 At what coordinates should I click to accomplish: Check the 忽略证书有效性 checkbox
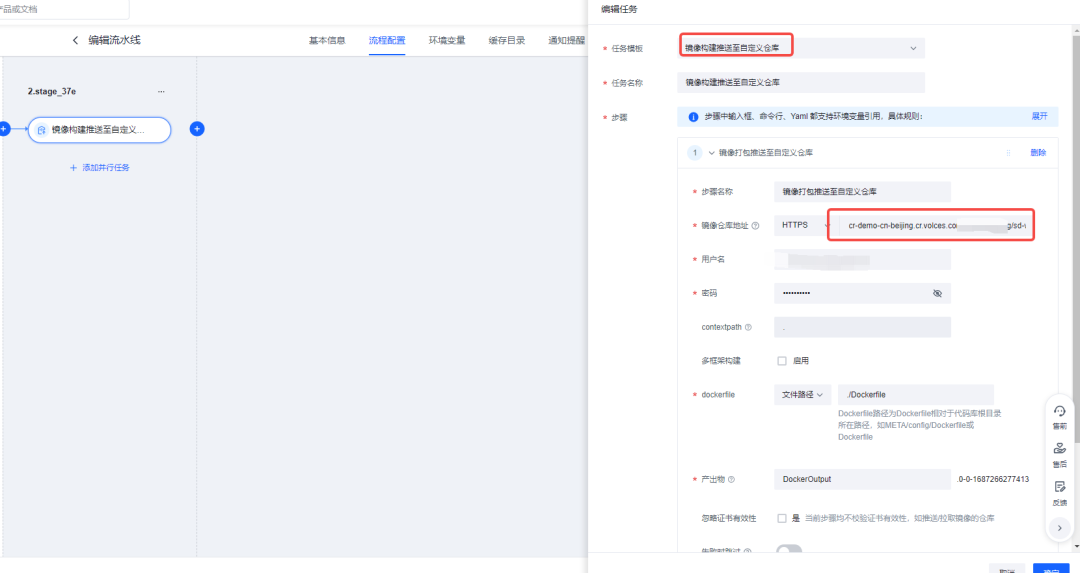click(782, 519)
